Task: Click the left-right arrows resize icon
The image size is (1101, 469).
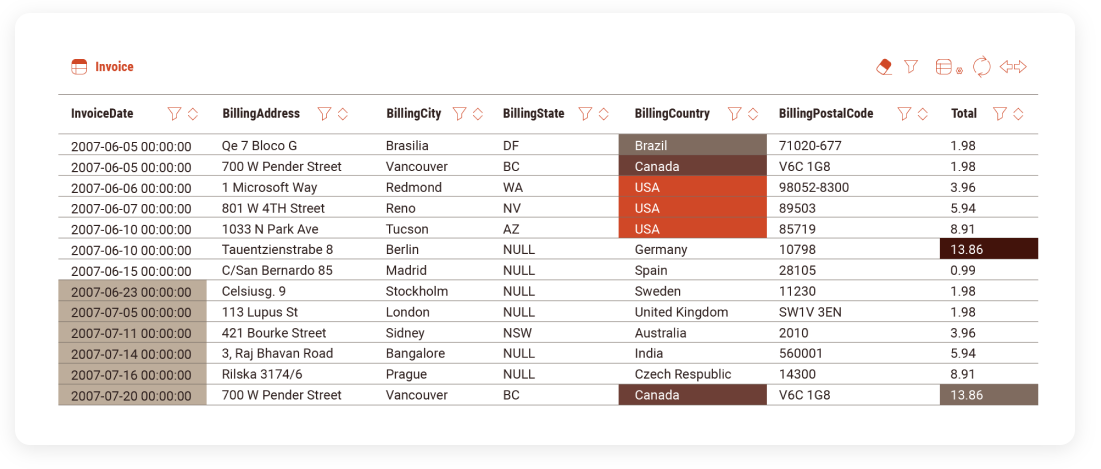Action: tap(1013, 67)
